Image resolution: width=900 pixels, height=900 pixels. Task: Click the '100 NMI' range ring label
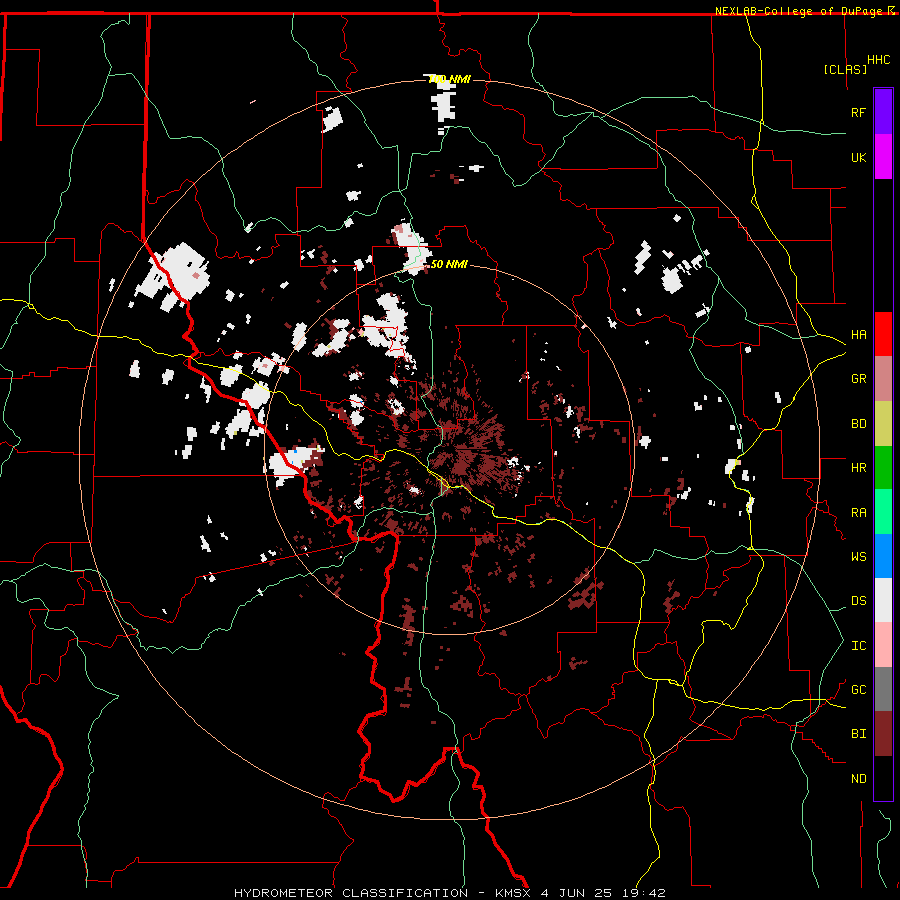tap(449, 79)
